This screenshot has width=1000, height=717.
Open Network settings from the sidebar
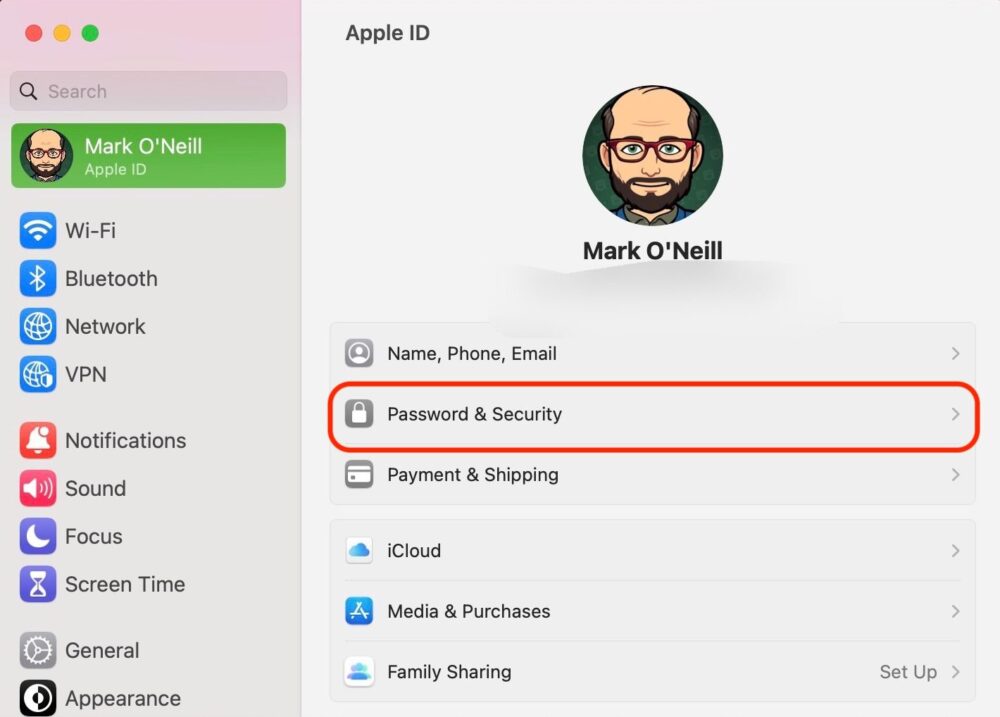37,326
